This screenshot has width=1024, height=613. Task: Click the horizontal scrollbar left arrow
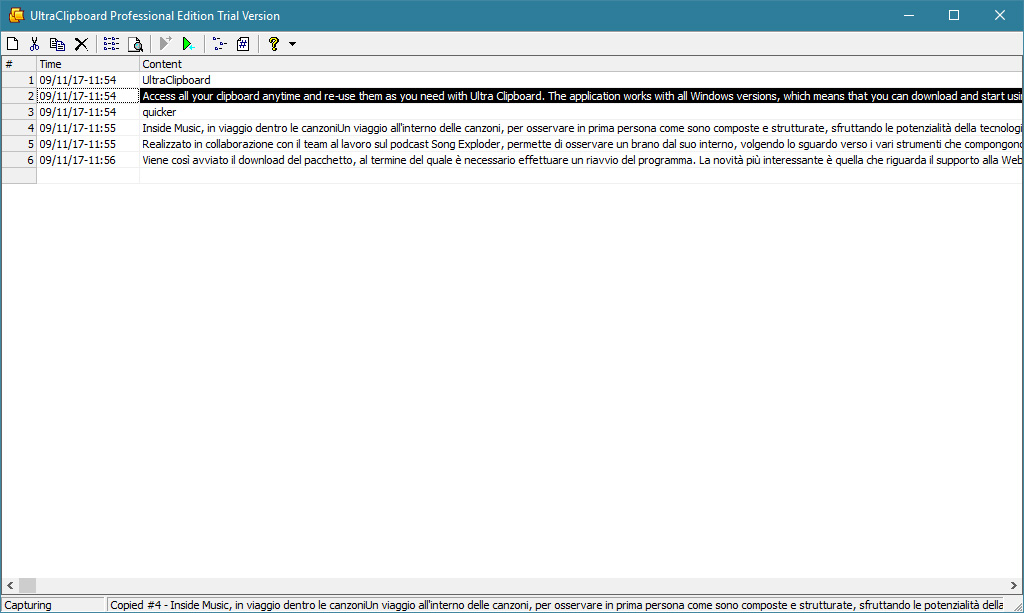pos(9,585)
